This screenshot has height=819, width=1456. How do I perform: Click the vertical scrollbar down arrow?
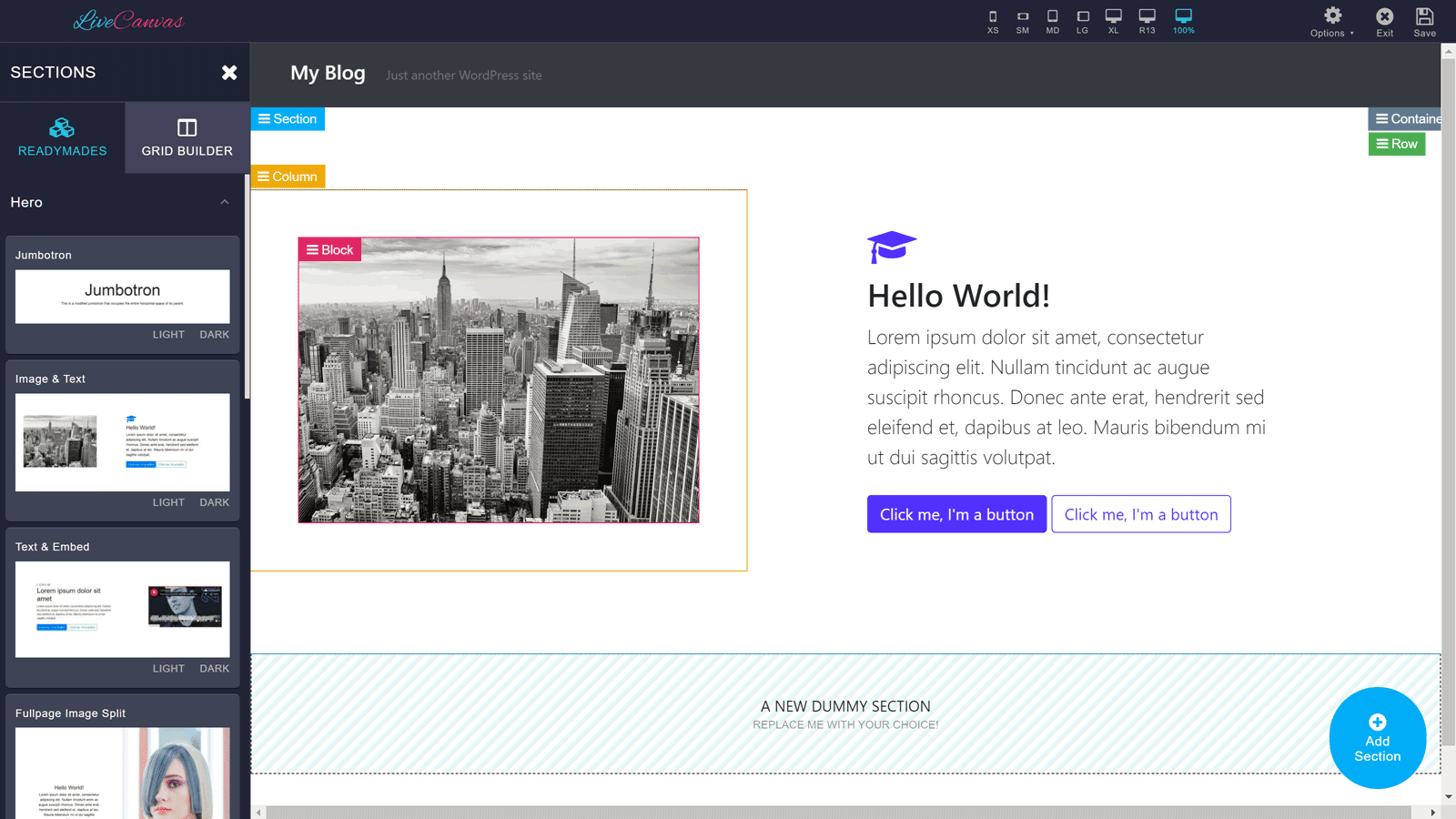click(1449, 797)
